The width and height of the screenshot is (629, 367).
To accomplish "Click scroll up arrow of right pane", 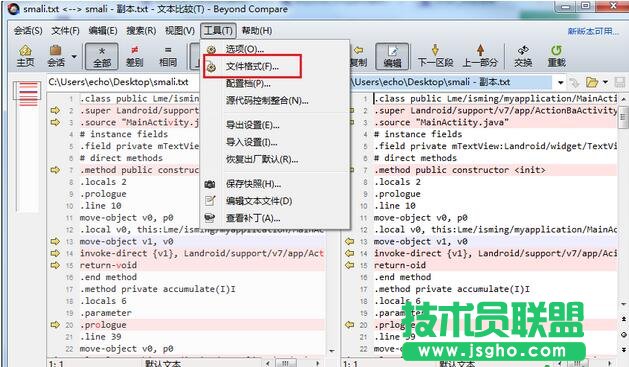I will pyautogui.click(x=623, y=99).
